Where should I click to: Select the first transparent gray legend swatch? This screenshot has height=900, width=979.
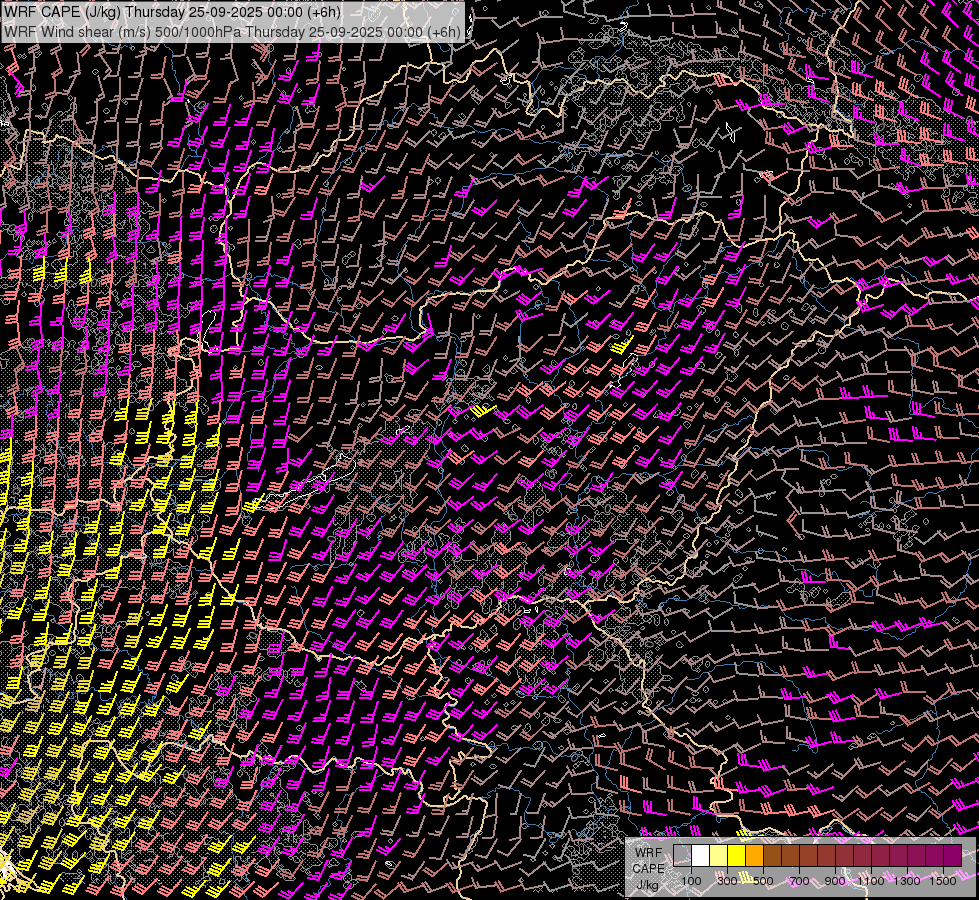click(x=683, y=856)
